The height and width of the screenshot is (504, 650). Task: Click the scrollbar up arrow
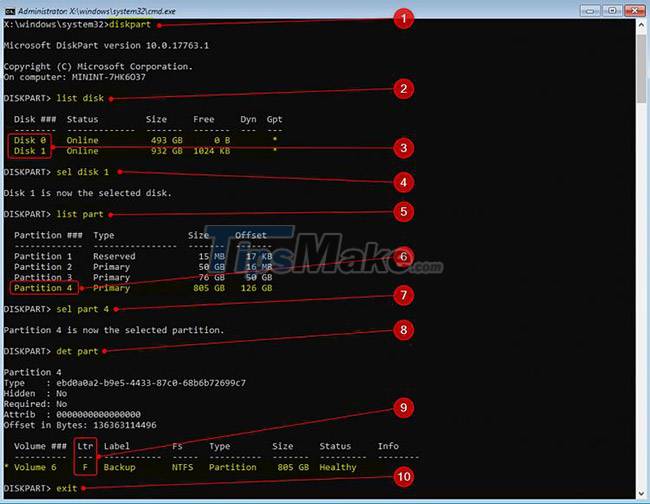642,25
